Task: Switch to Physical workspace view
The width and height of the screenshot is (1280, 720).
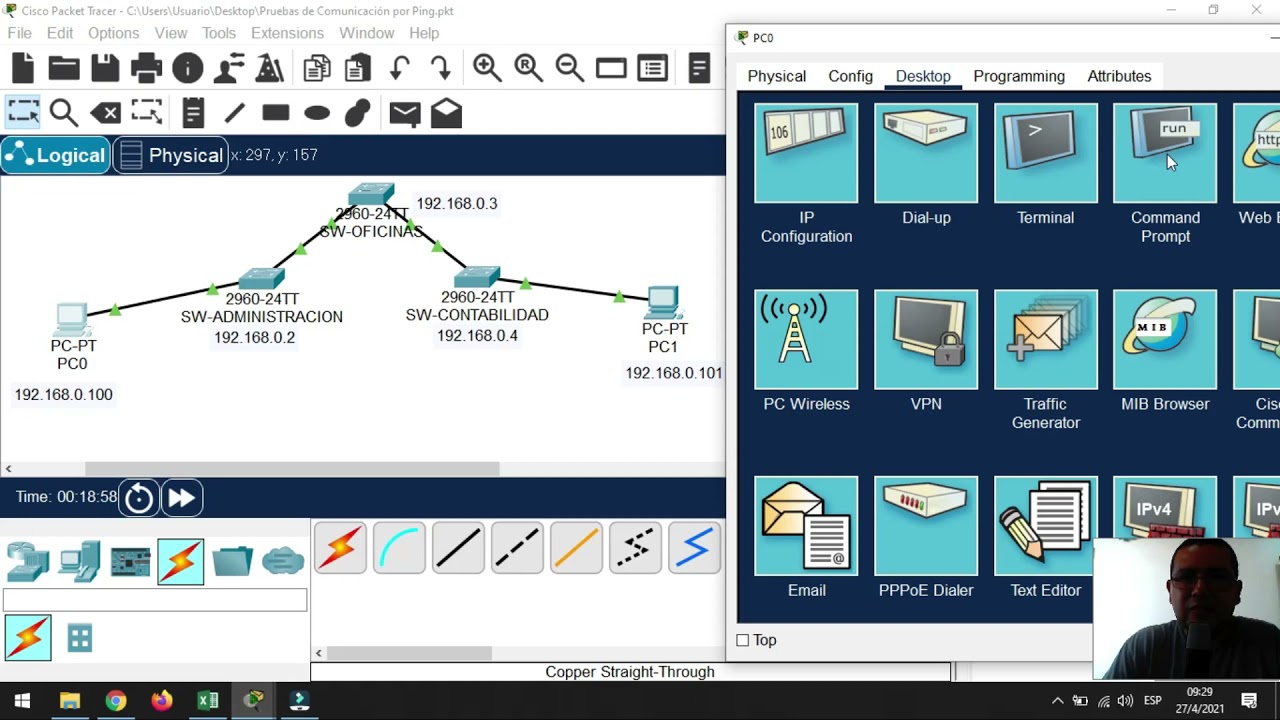Action: coord(171,155)
